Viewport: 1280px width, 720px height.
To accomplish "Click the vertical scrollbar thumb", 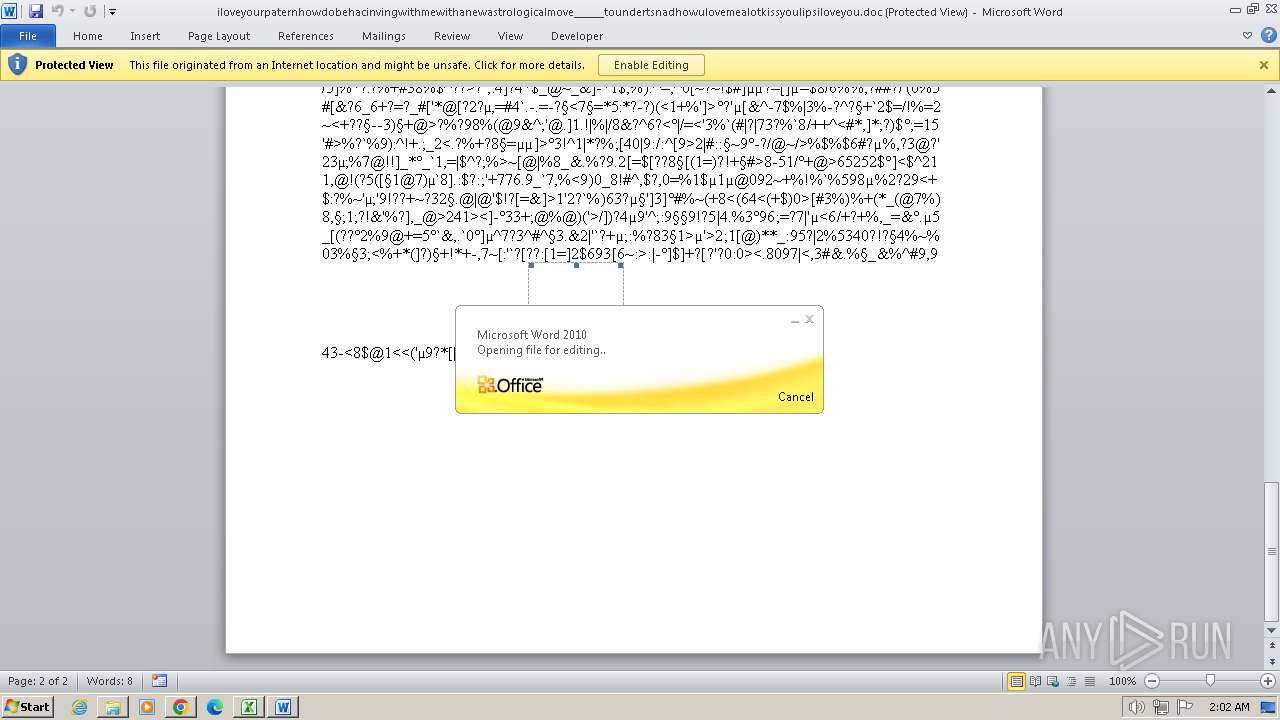I will [x=1272, y=551].
